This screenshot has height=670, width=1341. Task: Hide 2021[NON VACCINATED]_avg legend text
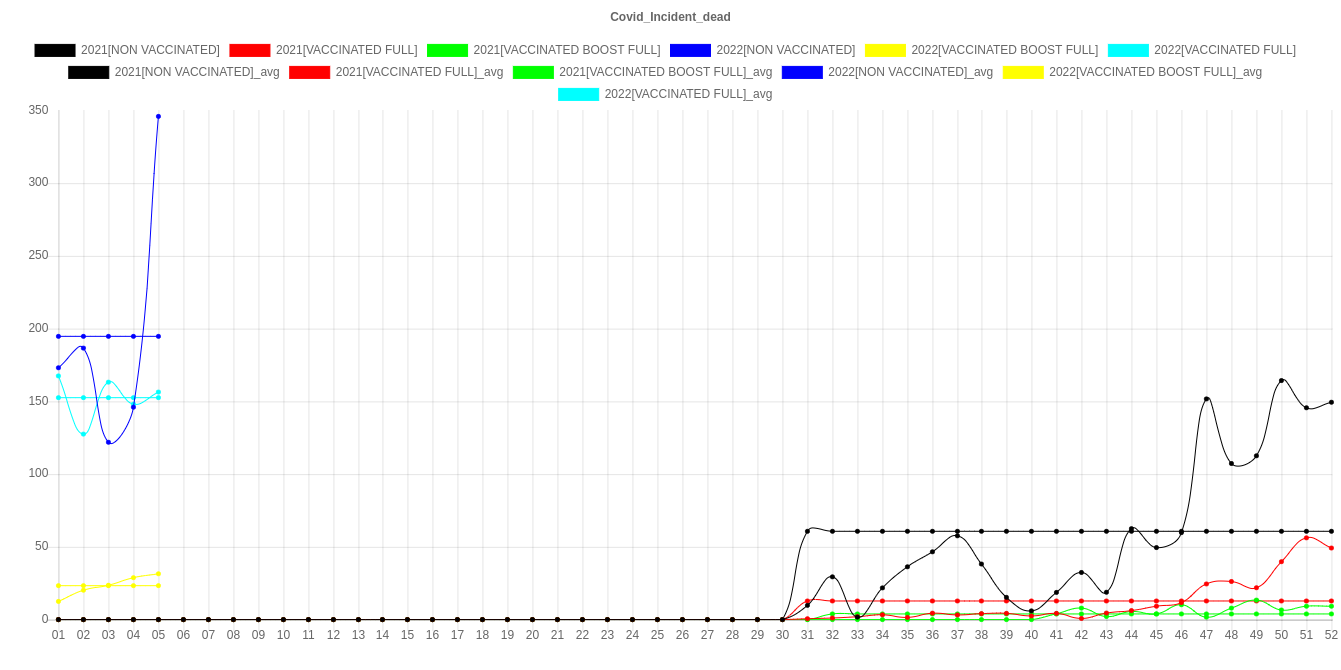[x=197, y=72]
